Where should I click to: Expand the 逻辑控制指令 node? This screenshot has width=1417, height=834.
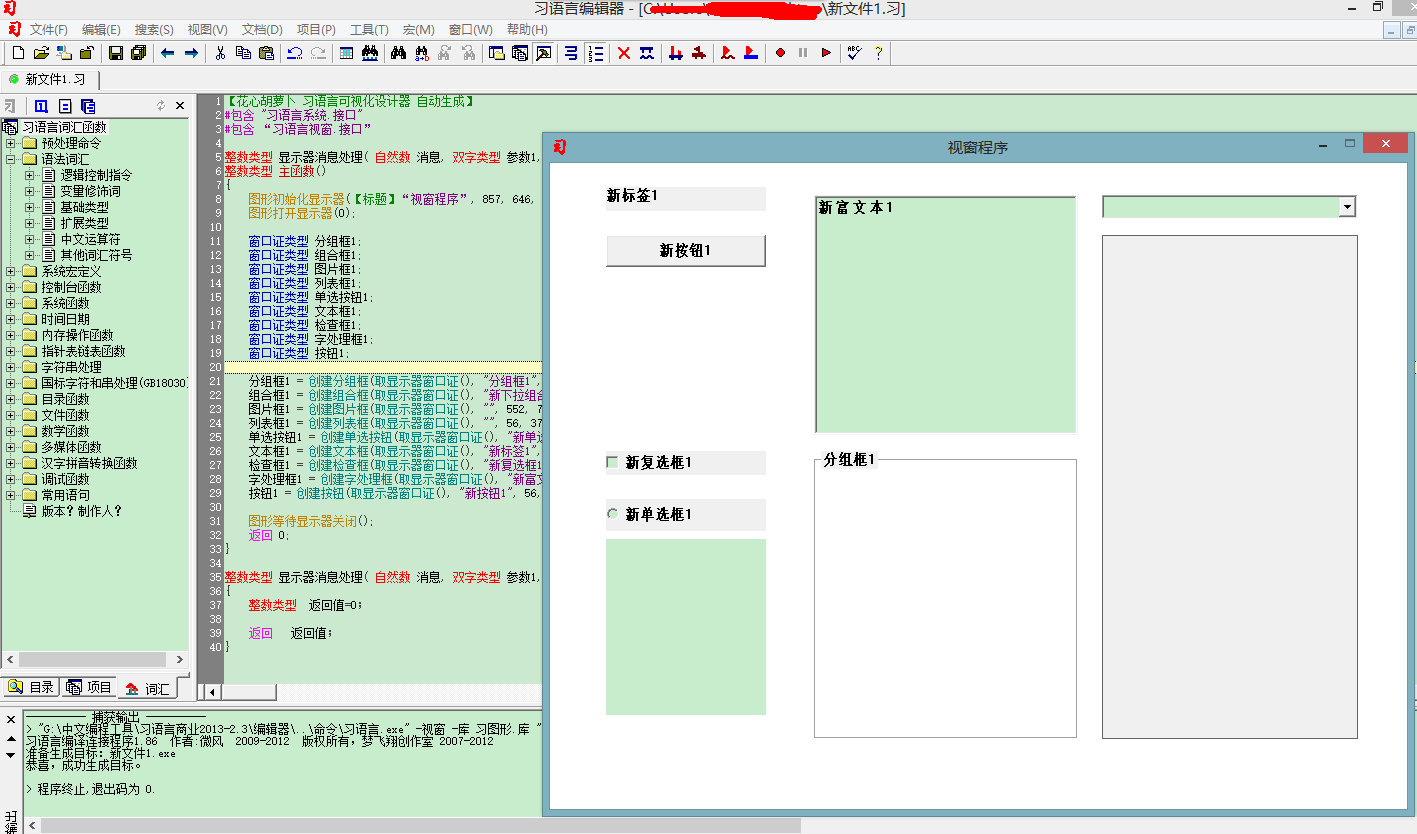pos(30,175)
